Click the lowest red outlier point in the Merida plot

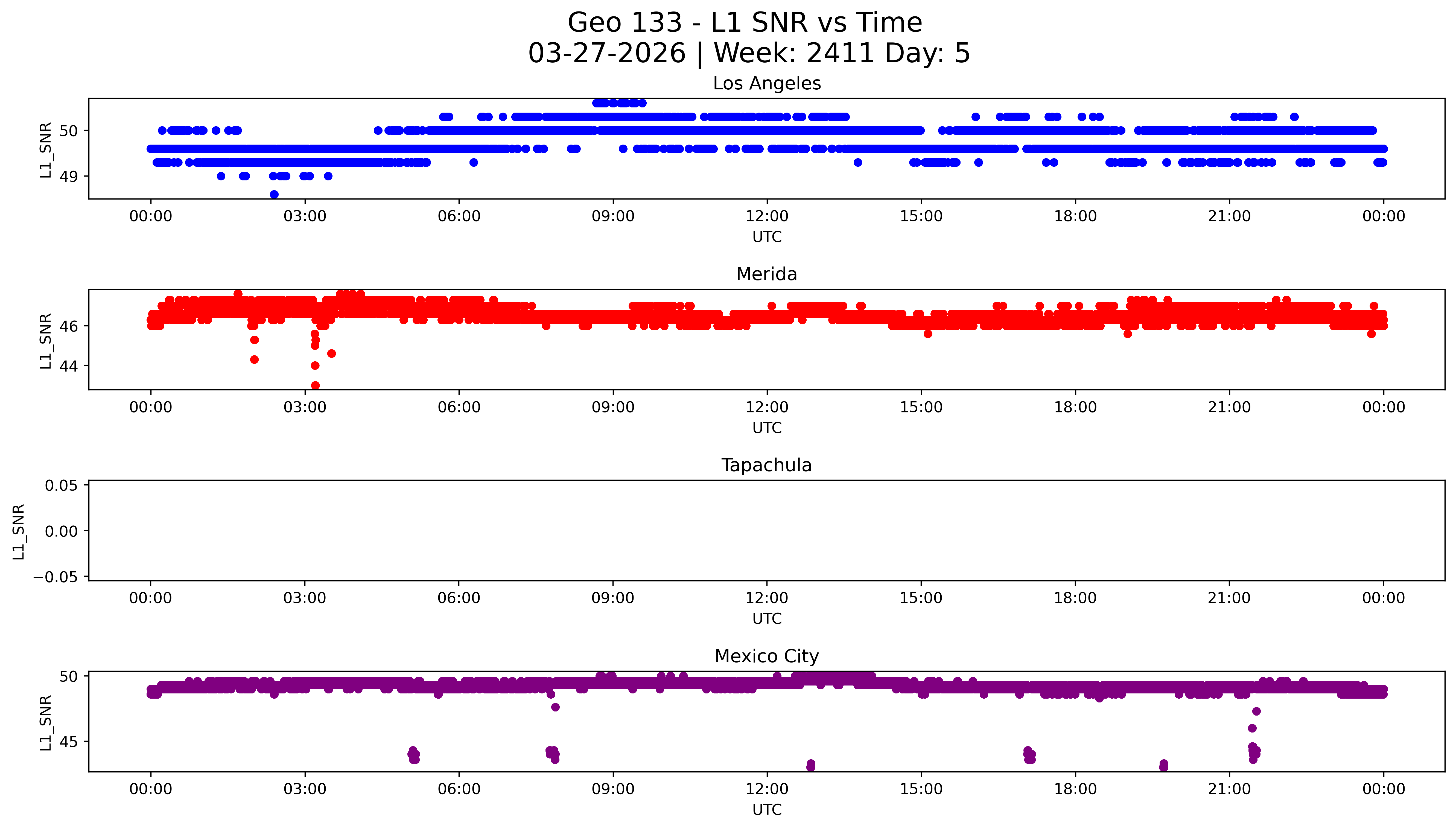(x=316, y=385)
